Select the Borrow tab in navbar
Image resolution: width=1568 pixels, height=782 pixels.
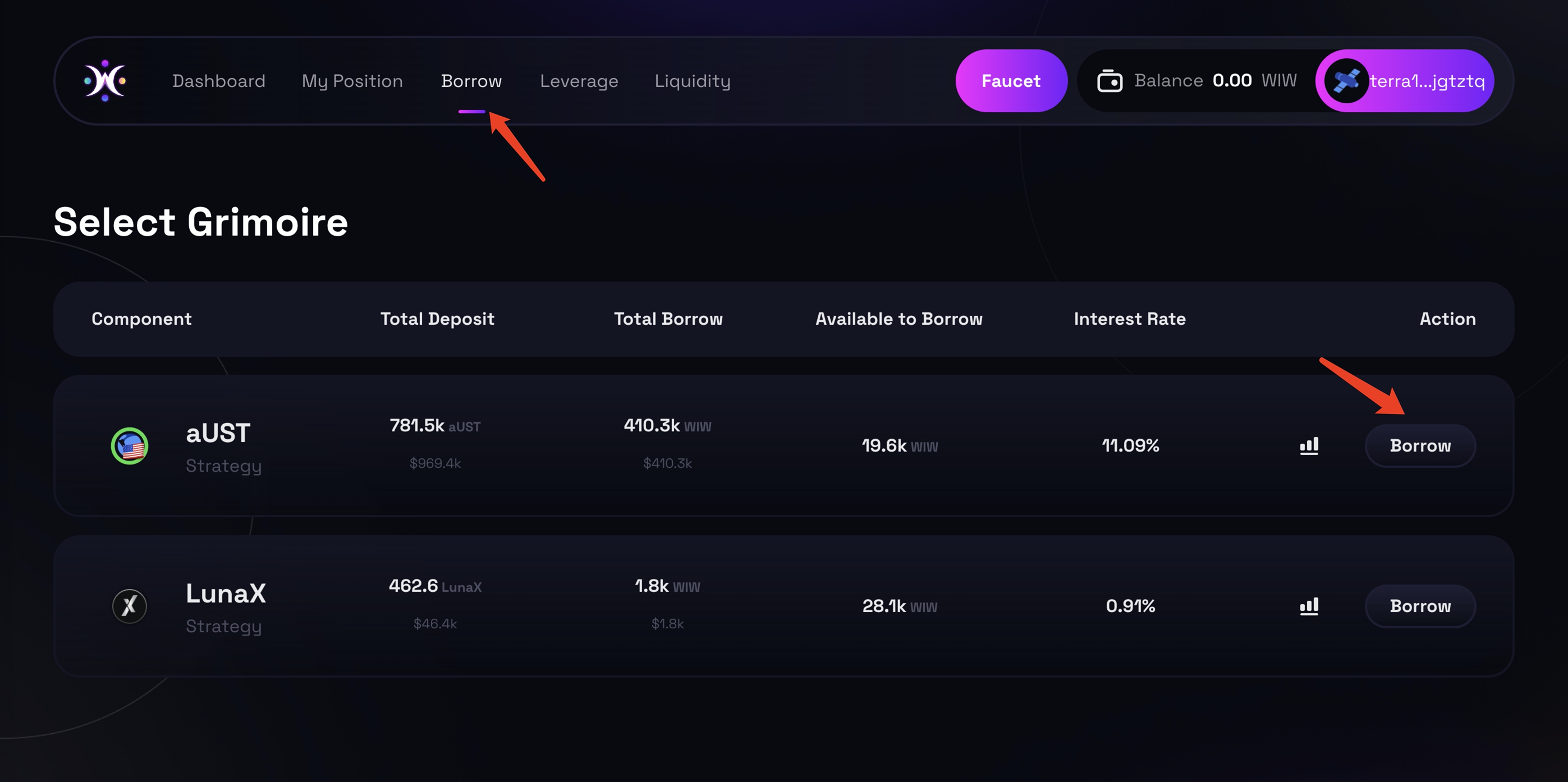coord(471,81)
